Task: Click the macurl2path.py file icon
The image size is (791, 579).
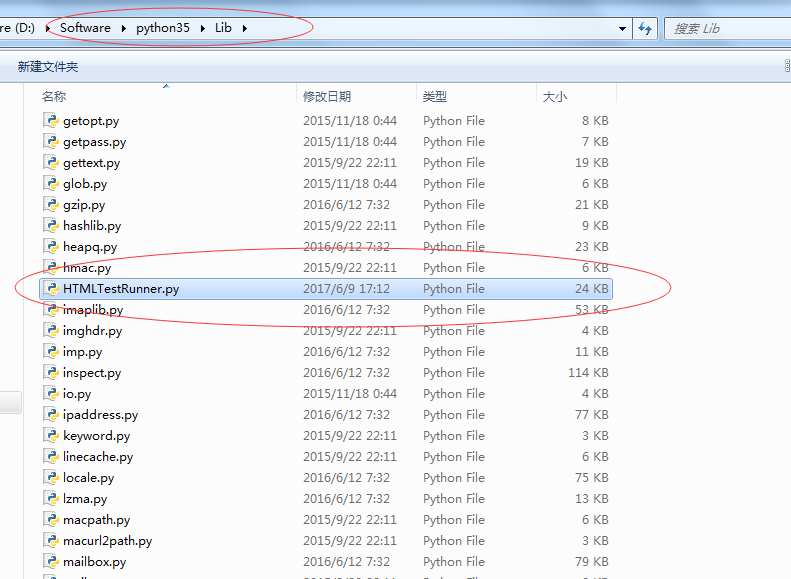Action: click(51, 541)
